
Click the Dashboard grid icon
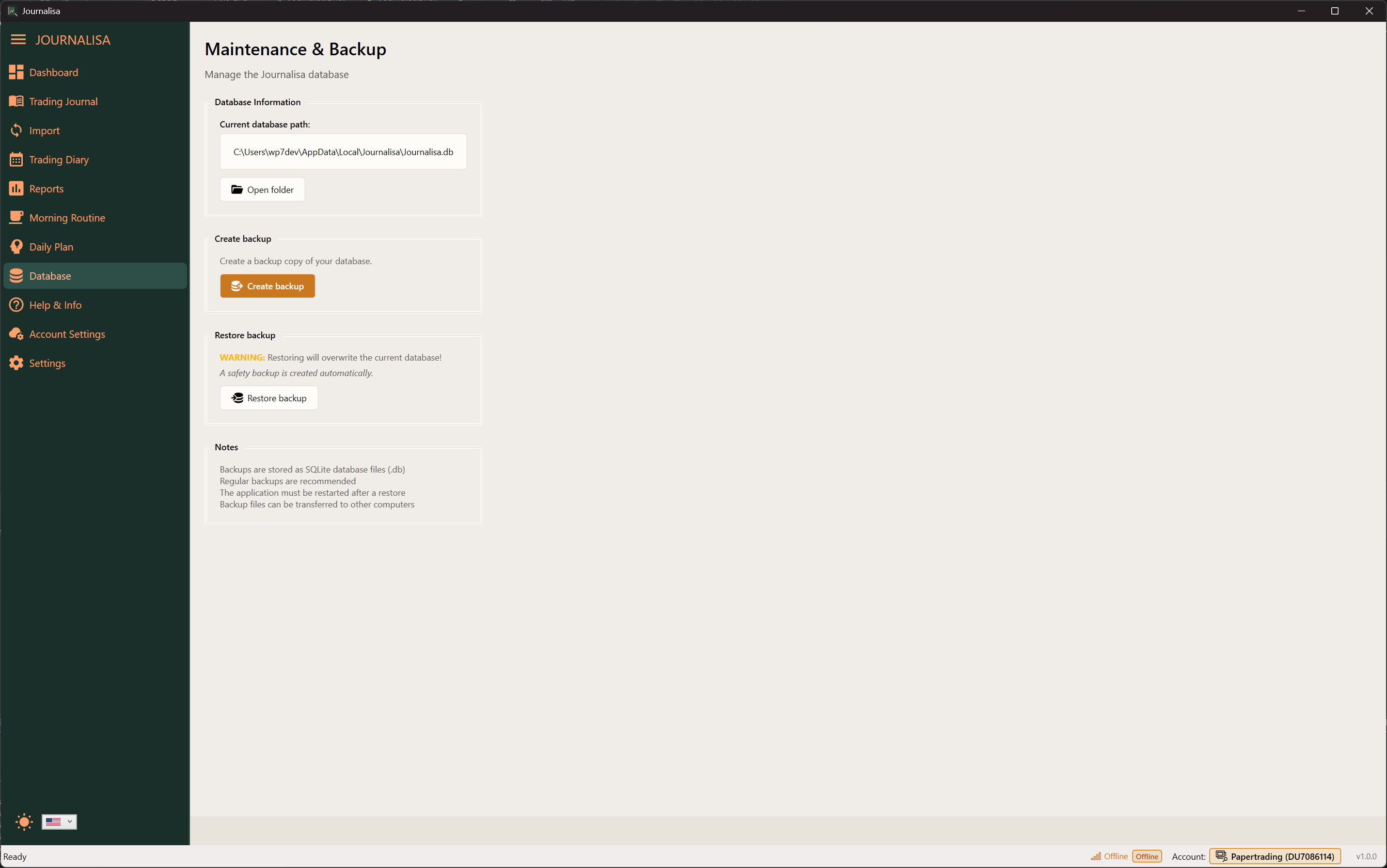tap(16, 72)
